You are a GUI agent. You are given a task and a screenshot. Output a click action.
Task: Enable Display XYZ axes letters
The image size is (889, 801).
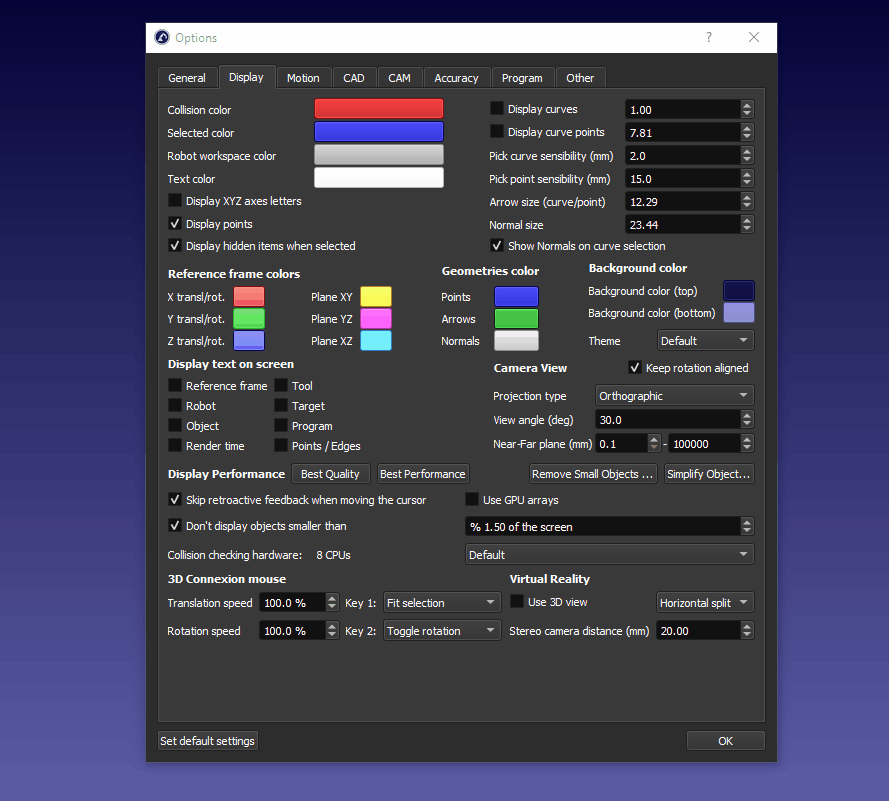point(176,201)
